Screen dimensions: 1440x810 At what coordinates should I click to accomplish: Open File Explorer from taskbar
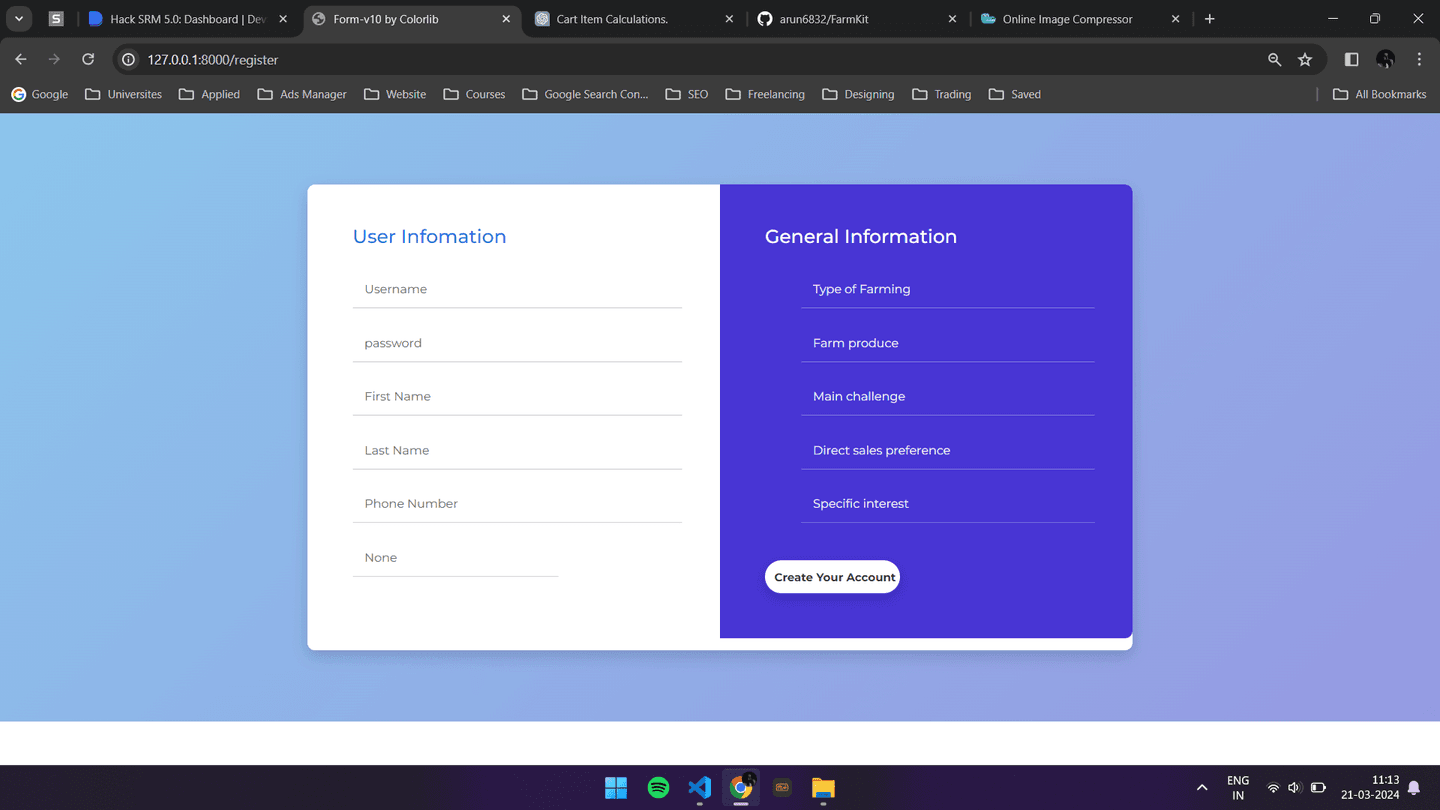pos(823,788)
